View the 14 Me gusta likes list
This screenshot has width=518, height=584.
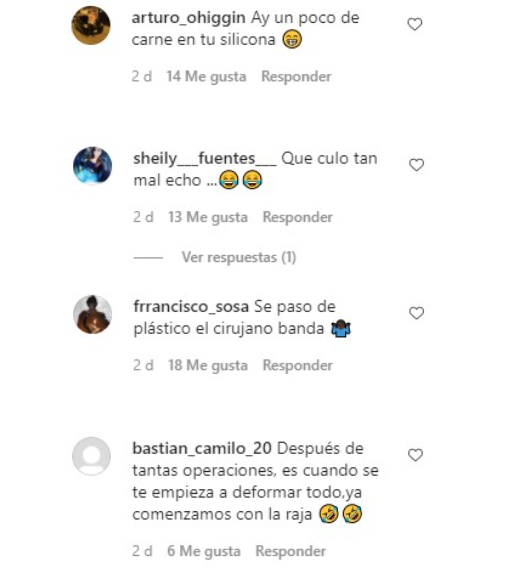pyautogui.click(x=206, y=76)
